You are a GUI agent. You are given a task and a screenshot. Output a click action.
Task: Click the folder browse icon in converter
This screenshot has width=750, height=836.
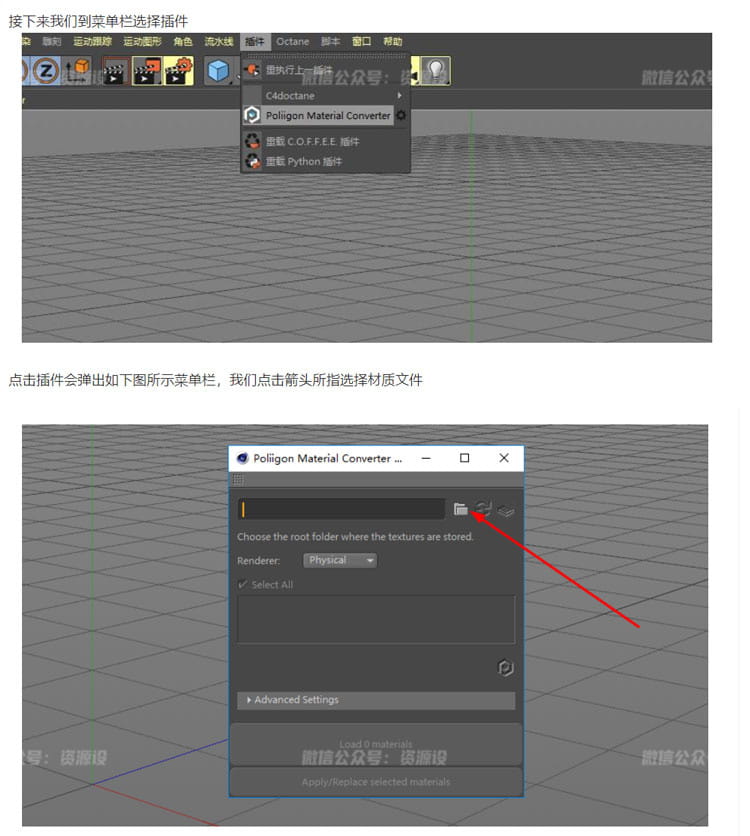(x=460, y=509)
